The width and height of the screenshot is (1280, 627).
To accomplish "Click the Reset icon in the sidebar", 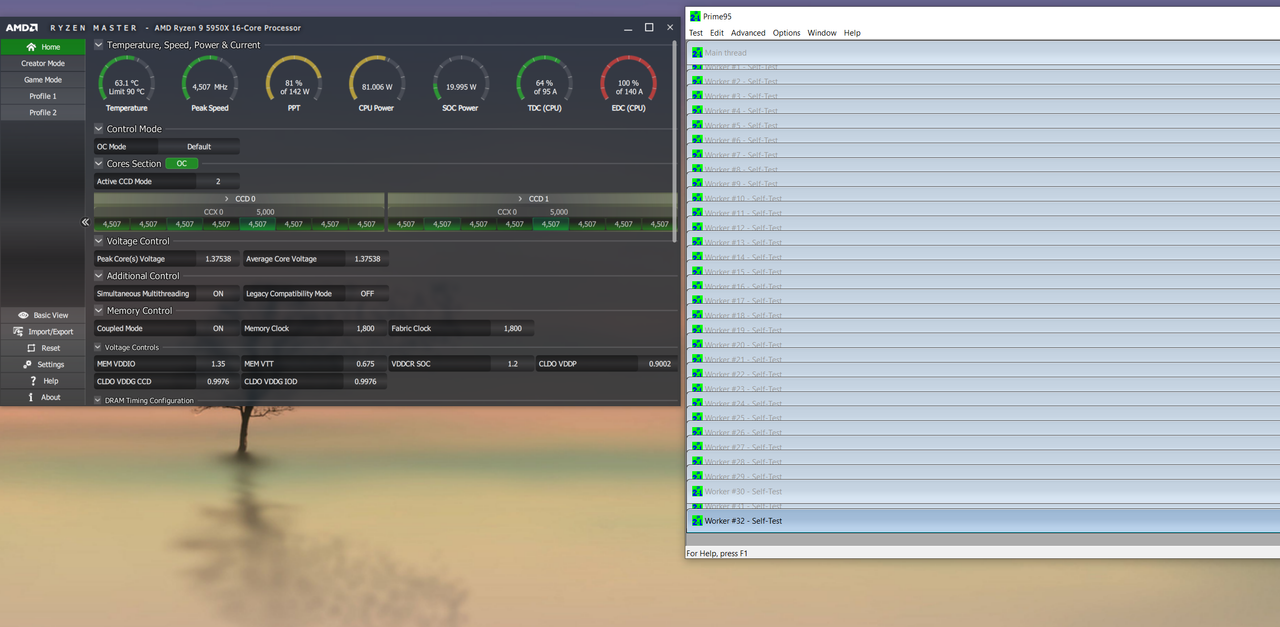I will click(31, 348).
